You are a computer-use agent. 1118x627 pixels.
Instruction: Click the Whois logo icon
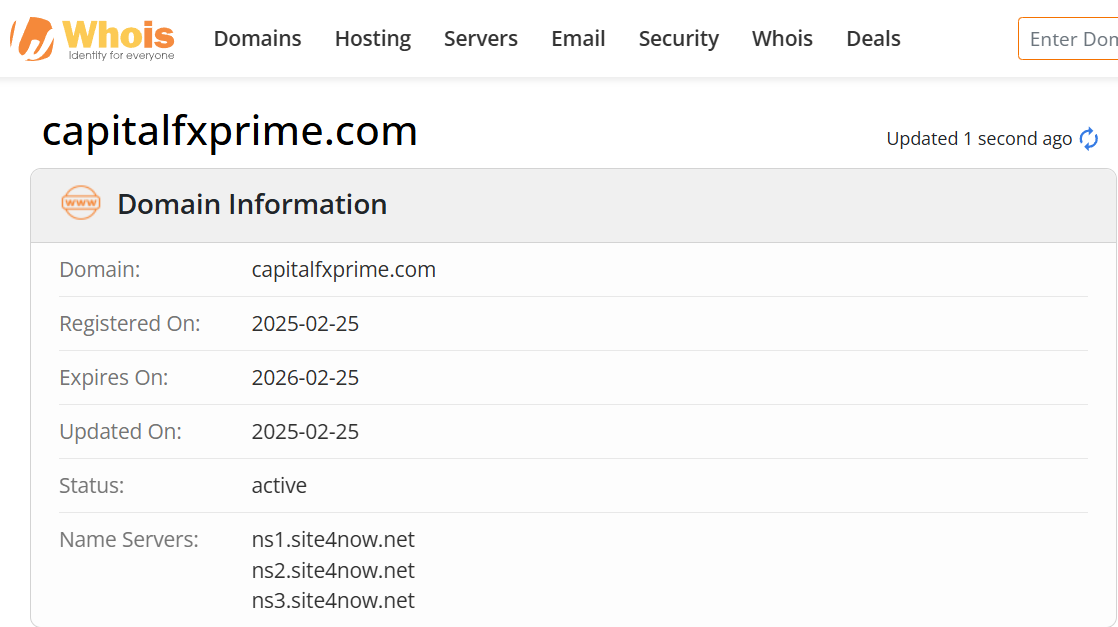coord(92,39)
